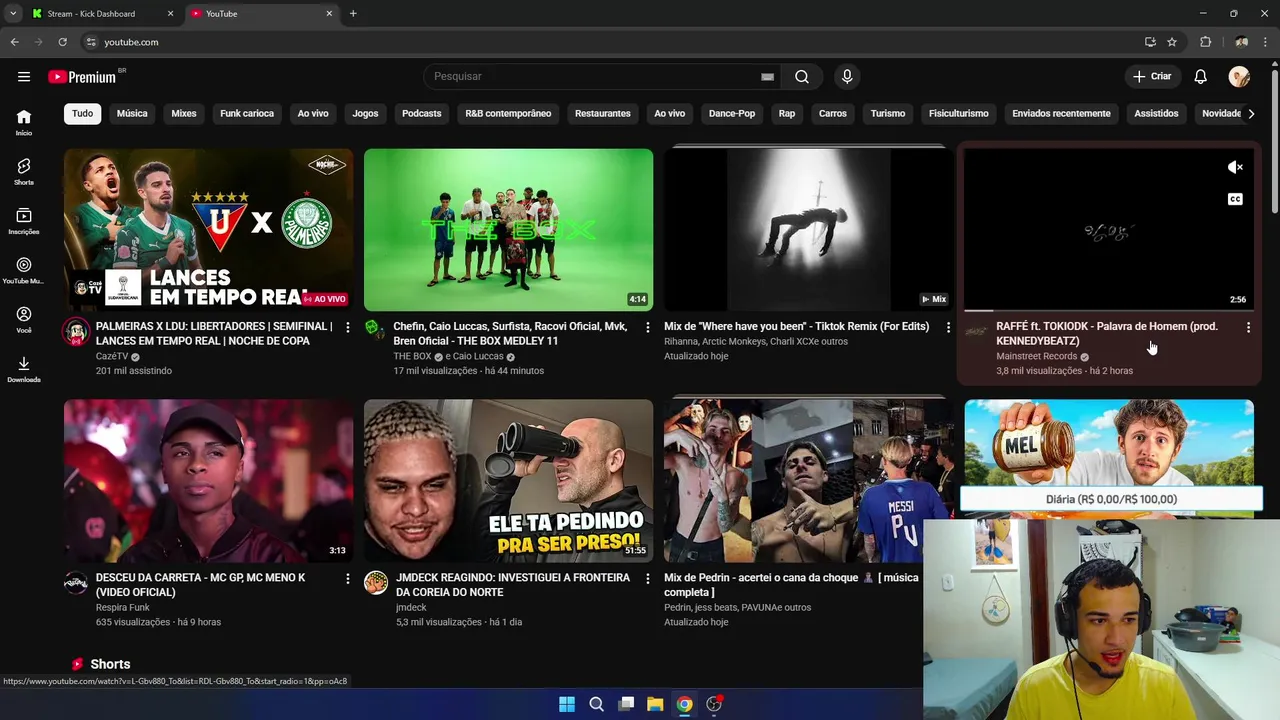The width and height of the screenshot is (1280, 720).
Task: Open the Respira Funk channel name link
Action: click(x=123, y=607)
